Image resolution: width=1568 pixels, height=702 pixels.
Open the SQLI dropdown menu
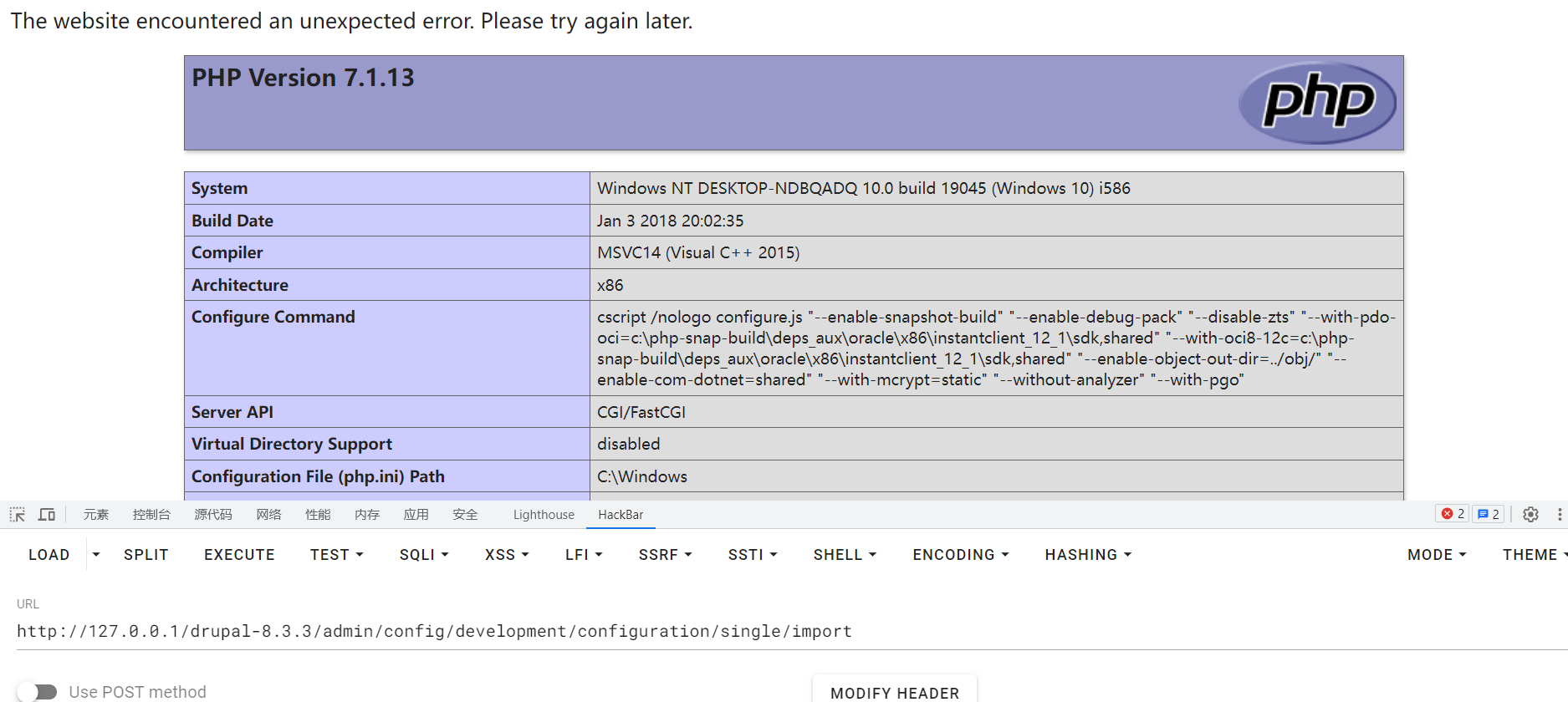pos(425,555)
